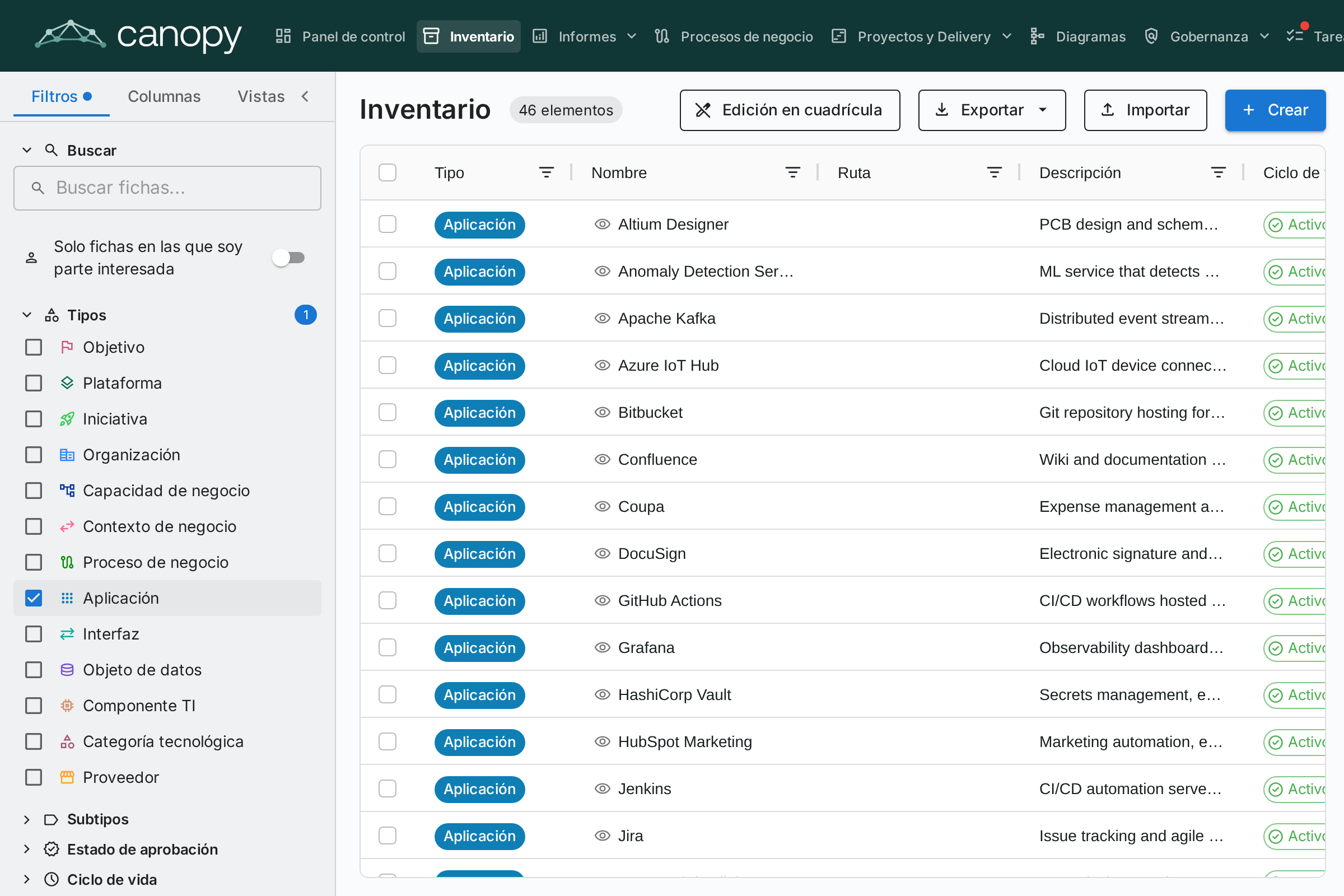Check the Interfaz type filter
Screen dimensions: 1344x896
click(x=34, y=634)
